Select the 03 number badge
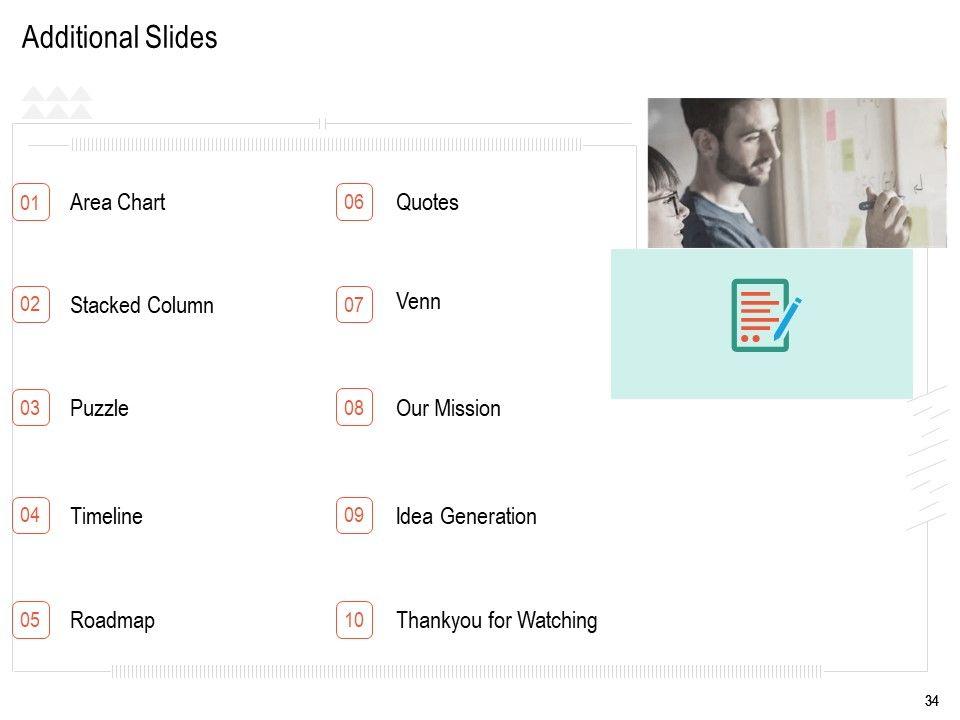This screenshot has width=960, height=720. coord(31,408)
